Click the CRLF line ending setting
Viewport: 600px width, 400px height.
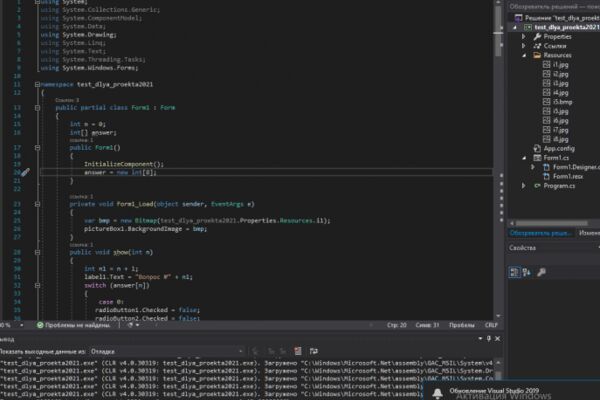[491, 325]
